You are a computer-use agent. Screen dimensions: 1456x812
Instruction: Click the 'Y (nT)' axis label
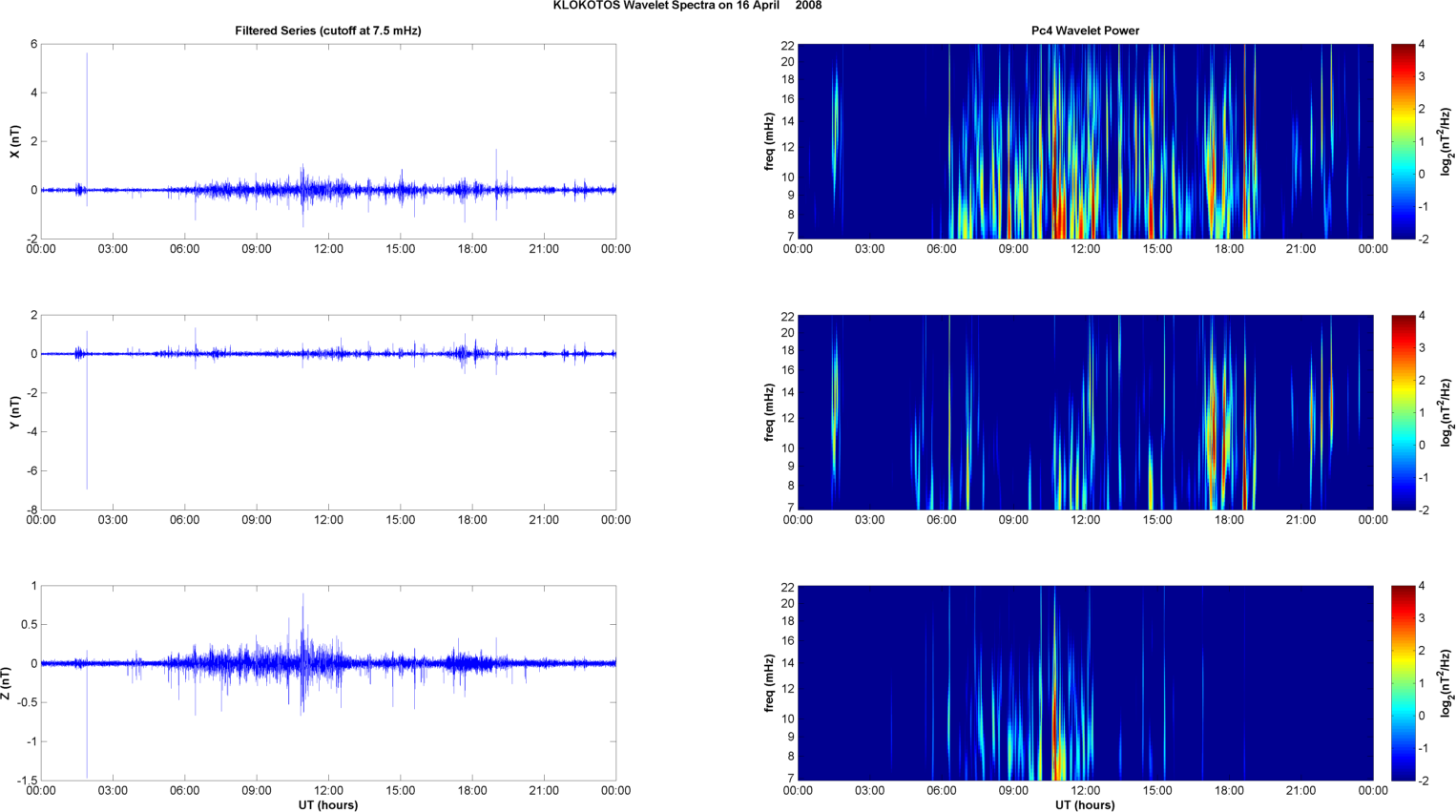pyautogui.click(x=14, y=412)
